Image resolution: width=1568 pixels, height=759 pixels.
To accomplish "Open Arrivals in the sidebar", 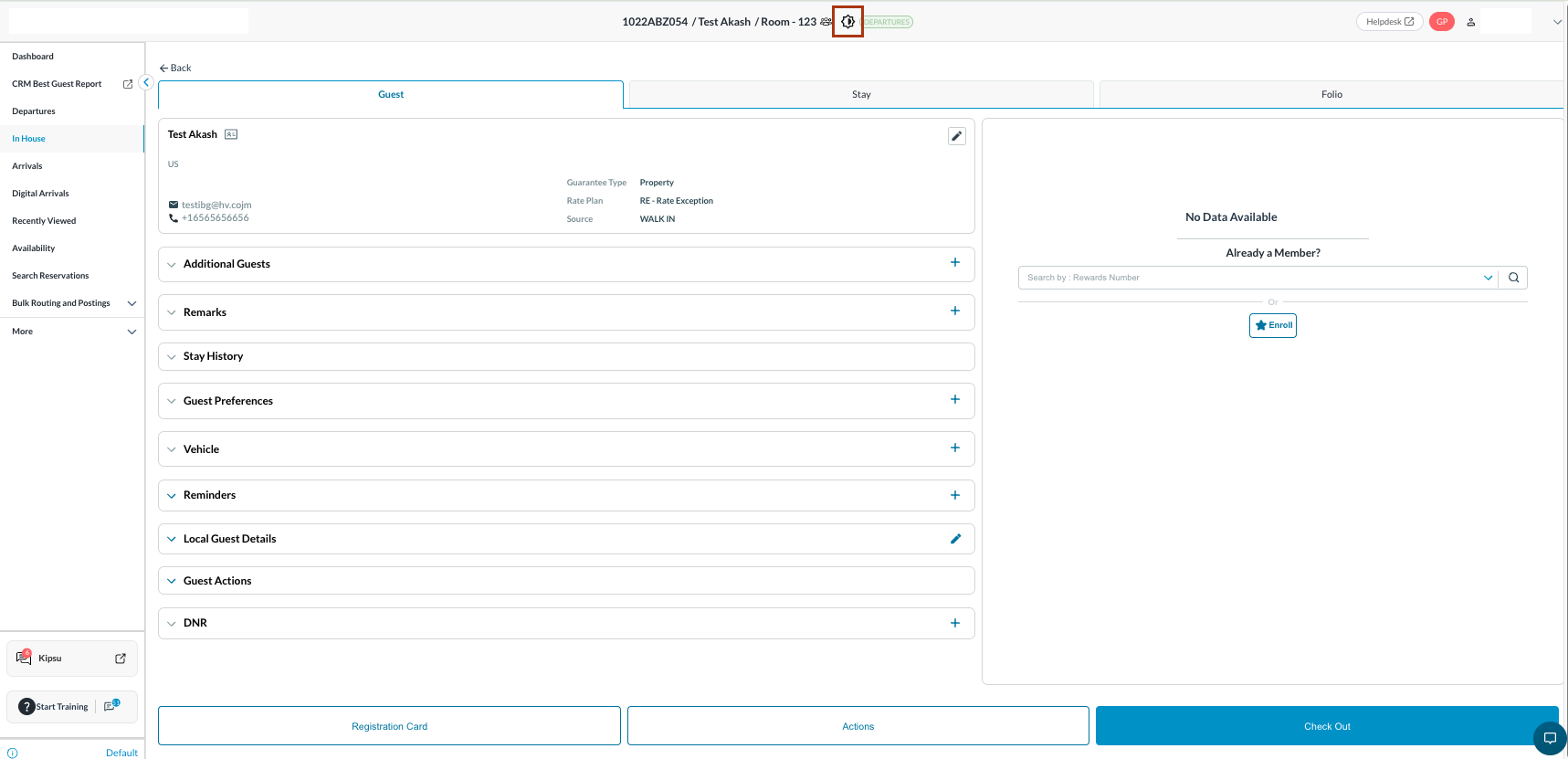I will pos(27,166).
